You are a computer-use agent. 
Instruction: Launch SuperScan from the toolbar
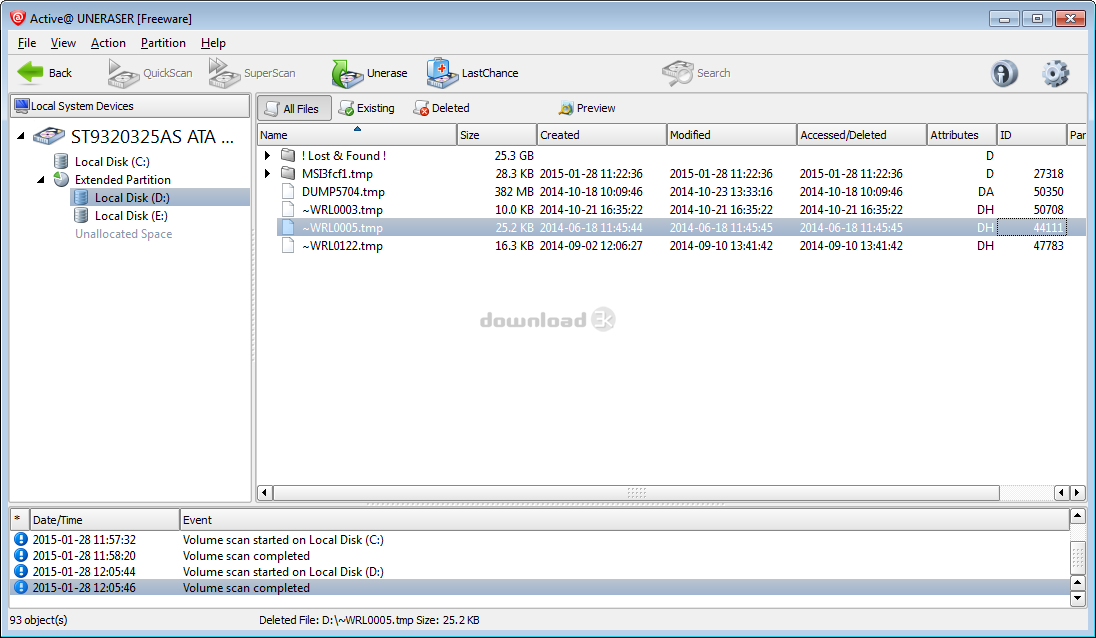pyautogui.click(x=252, y=73)
